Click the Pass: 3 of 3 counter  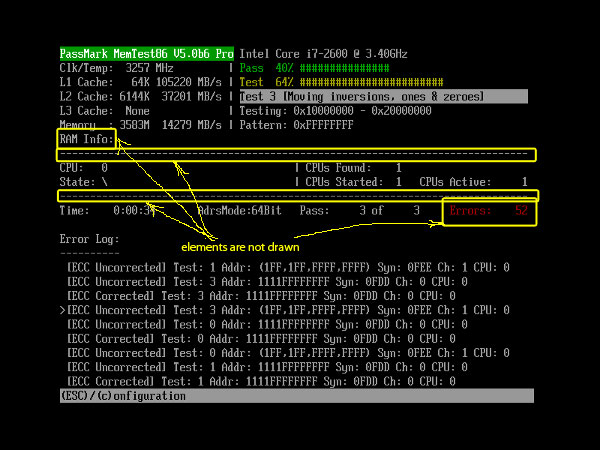[360, 210]
